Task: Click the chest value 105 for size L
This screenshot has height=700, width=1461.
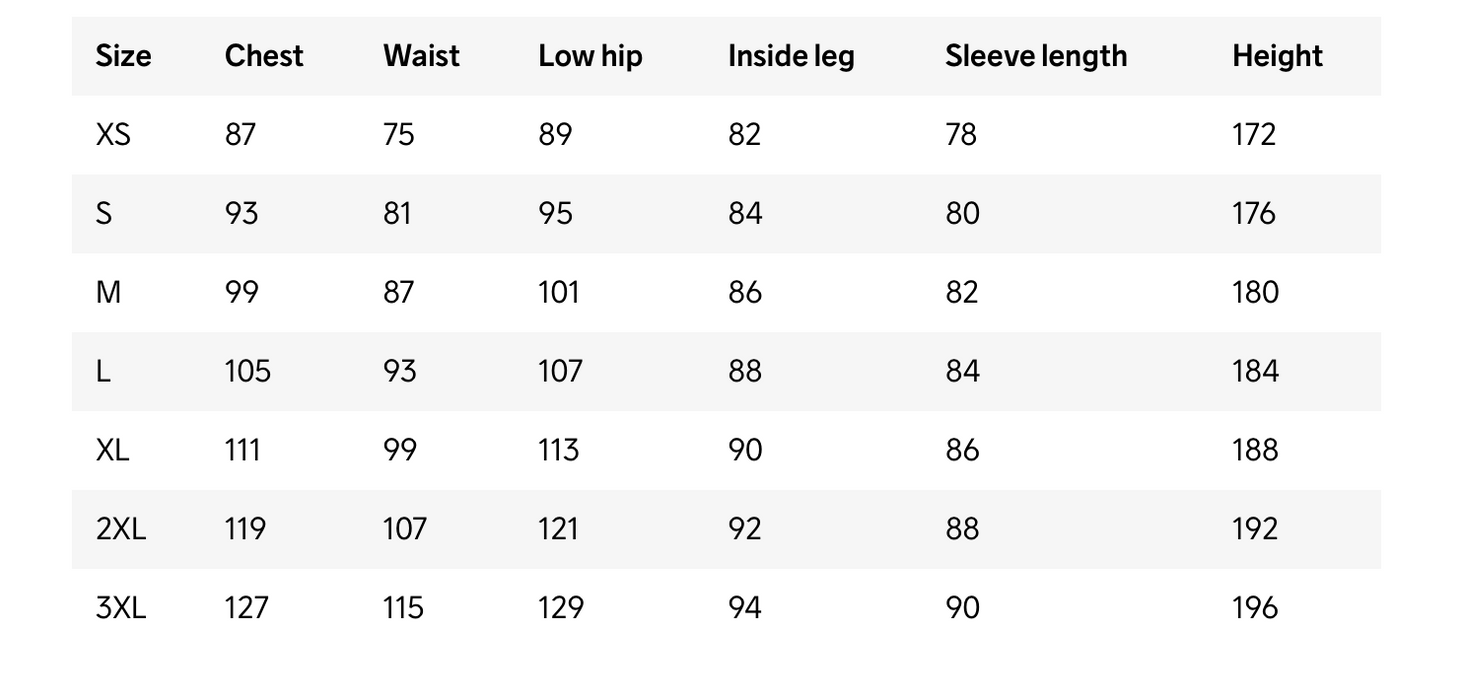Action: pyautogui.click(x=248, y=371)
